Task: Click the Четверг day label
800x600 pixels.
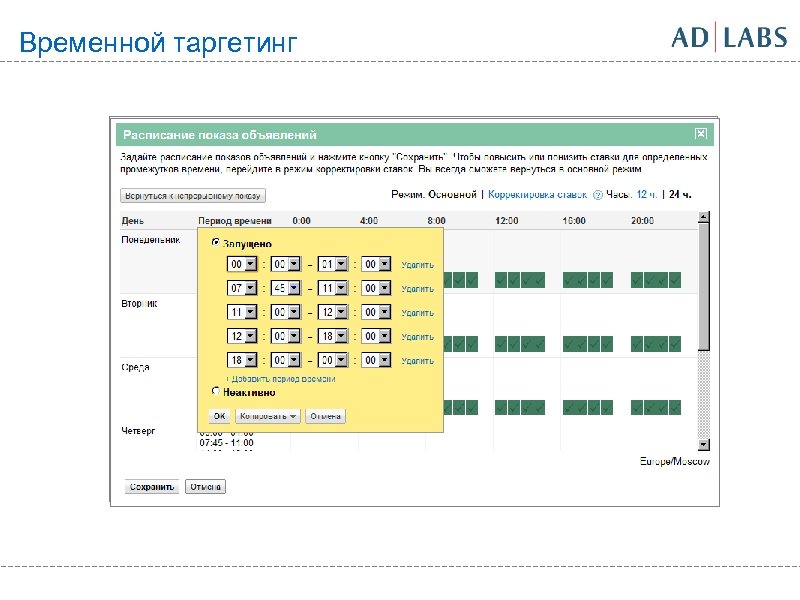Action: 138,431
